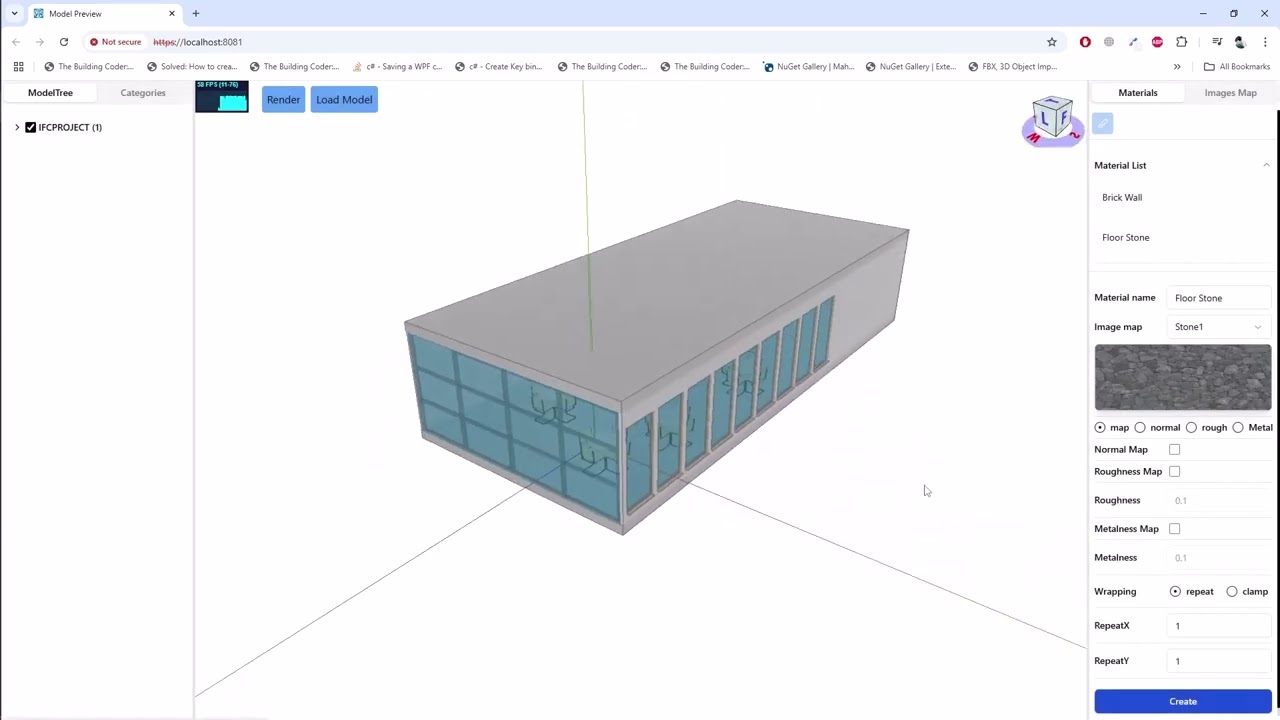Select IFCPROJECT (1) tree item
The height and width of the screenshot is (720, 1280).
70,127
